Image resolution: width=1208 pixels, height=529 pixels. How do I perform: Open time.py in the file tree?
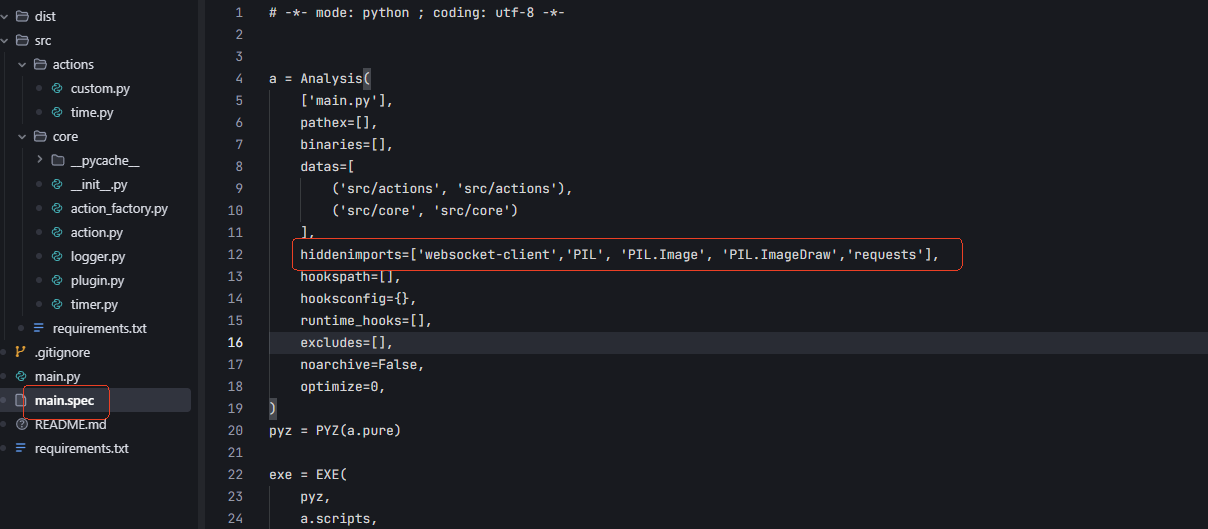tap(92, 112)
